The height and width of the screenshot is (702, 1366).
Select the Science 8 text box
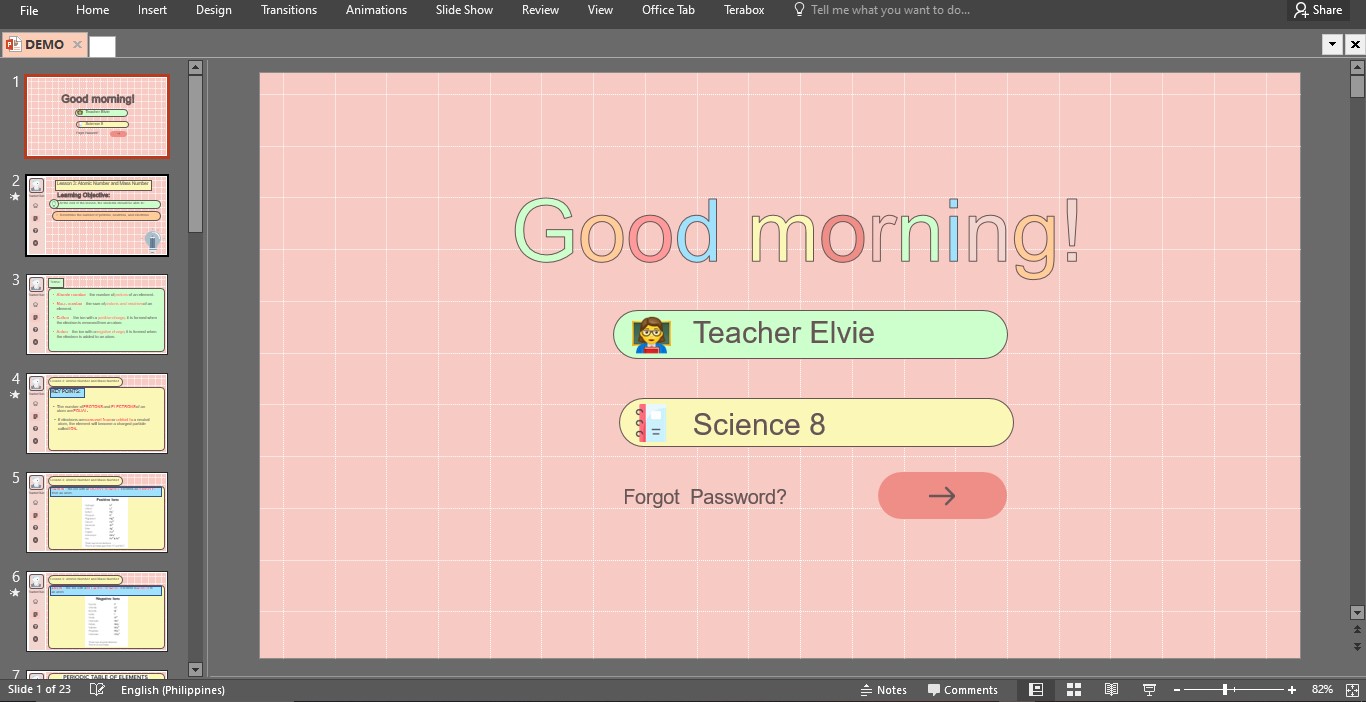pyautogui.click(x=816, y=422)
